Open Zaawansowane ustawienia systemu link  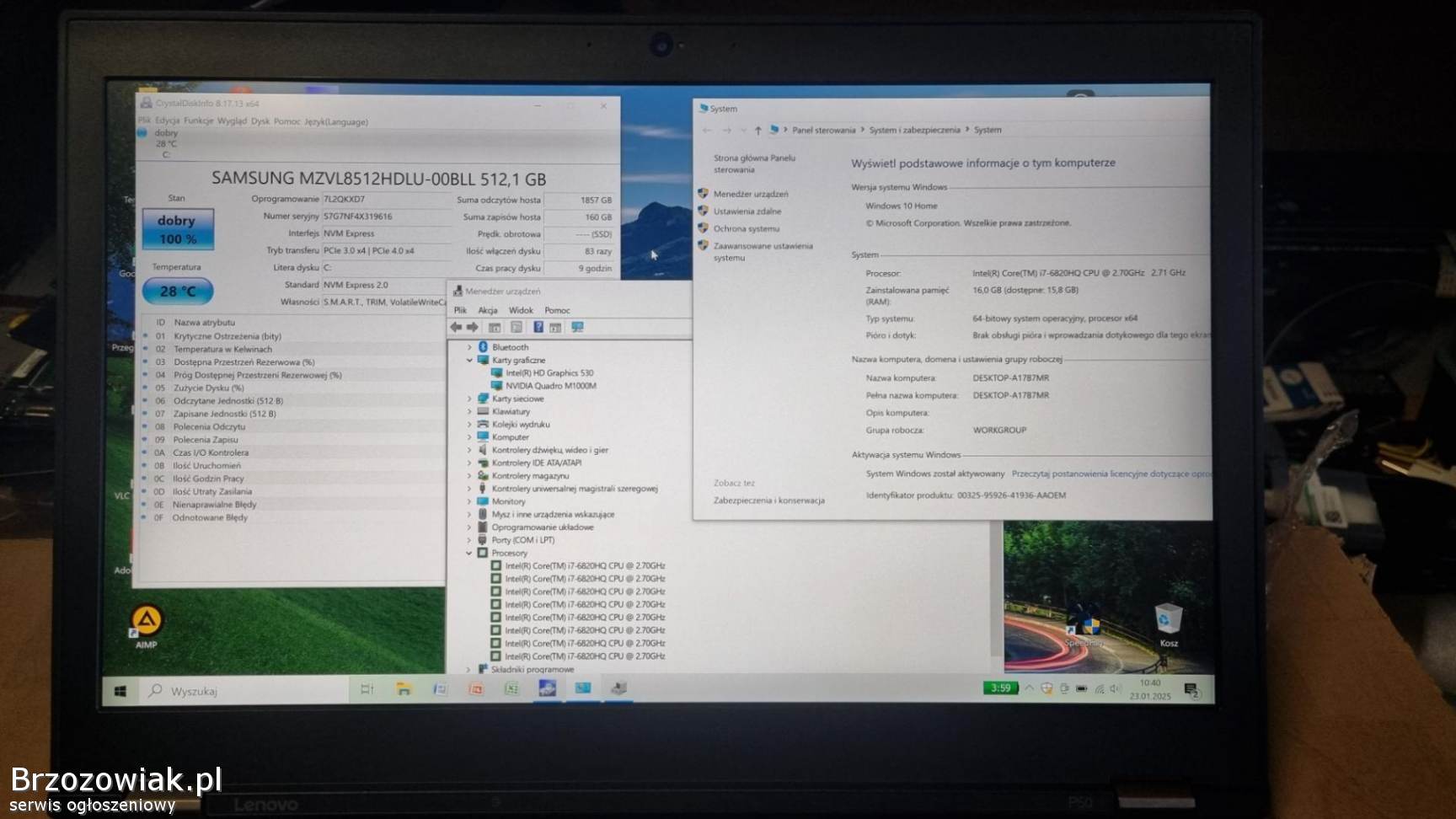(763, 252)
